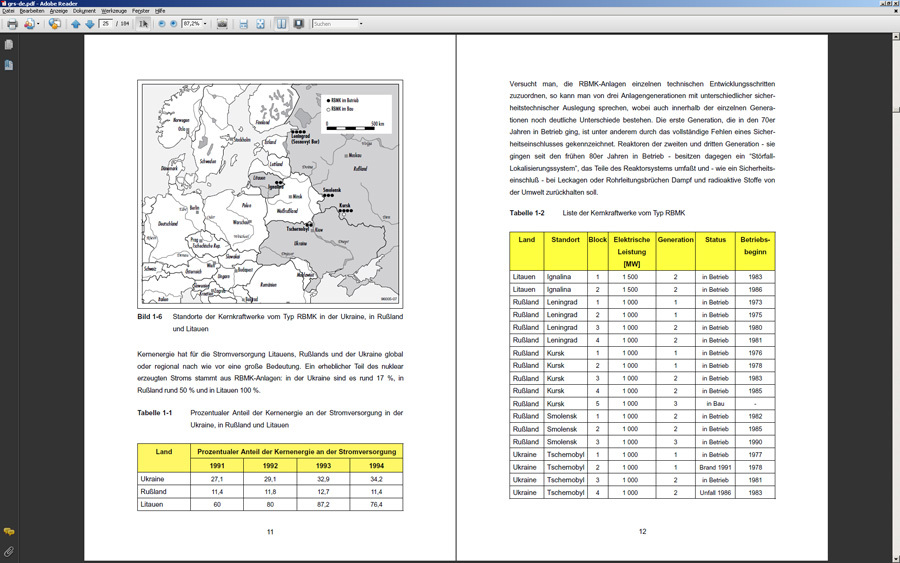Open the Werkzeuge menu
Viewport: 900px width, 563px height.
[114, 11]
